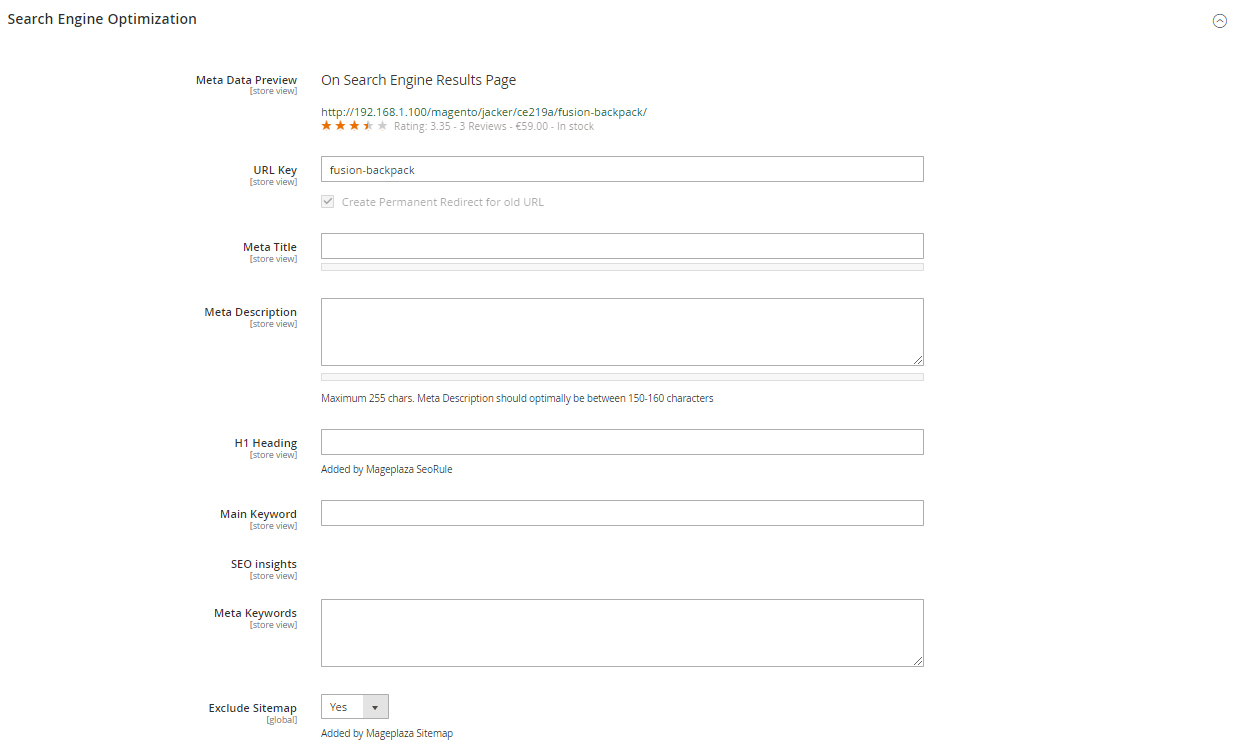
Task: Click the star rating icons in preview
Action: (x=354, y=126)
